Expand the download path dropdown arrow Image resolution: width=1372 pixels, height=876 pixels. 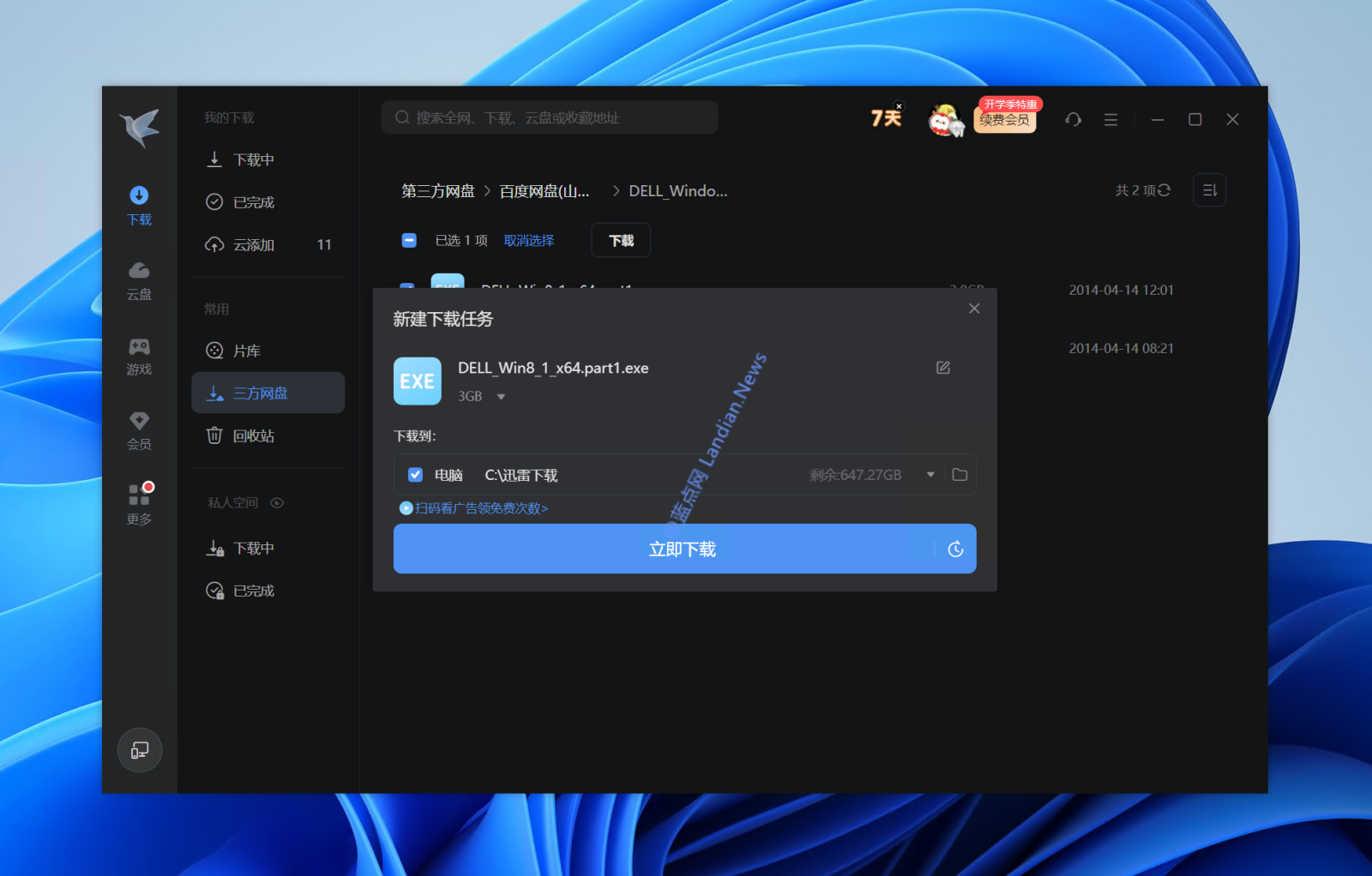[x=930, y=475]
